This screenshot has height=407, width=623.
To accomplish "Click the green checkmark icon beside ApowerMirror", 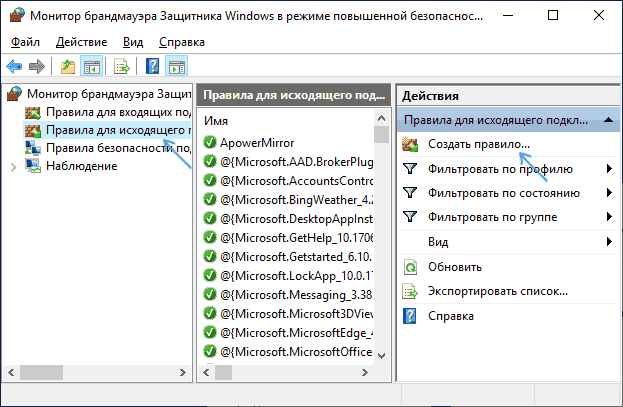I will (210, 143).
